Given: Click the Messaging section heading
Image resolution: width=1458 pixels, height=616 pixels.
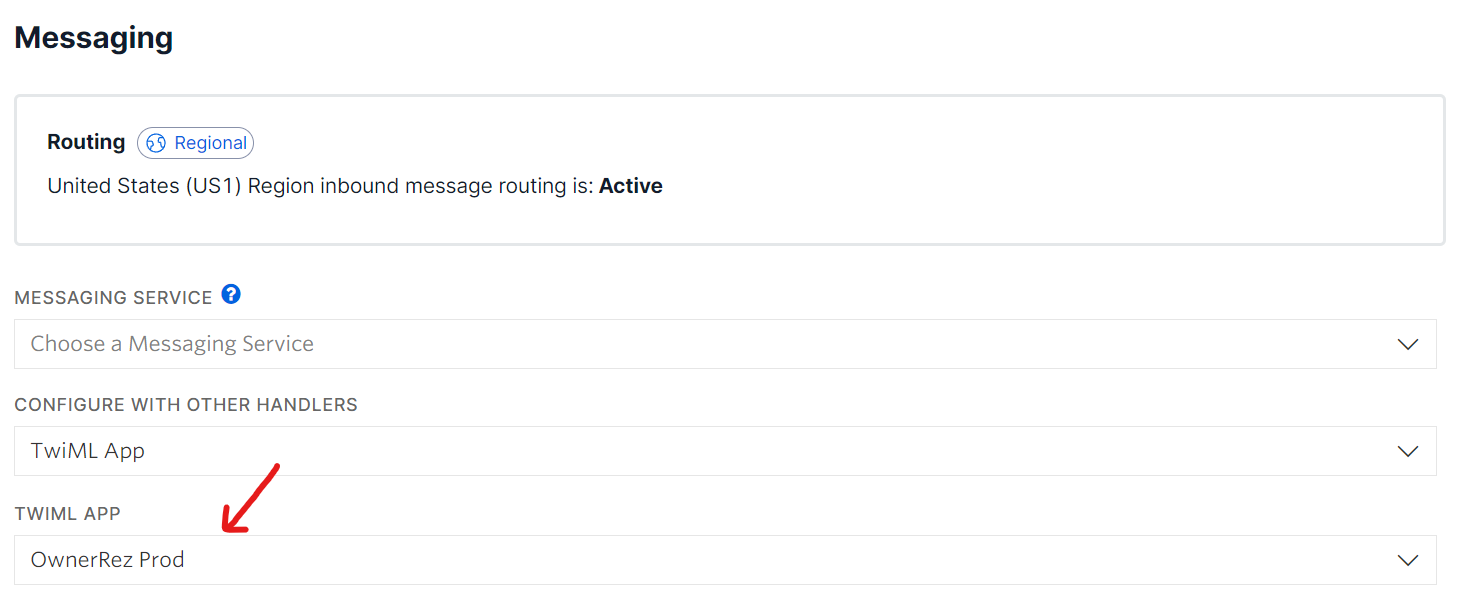Looking at the screenshot, I should tap(94, 38).
